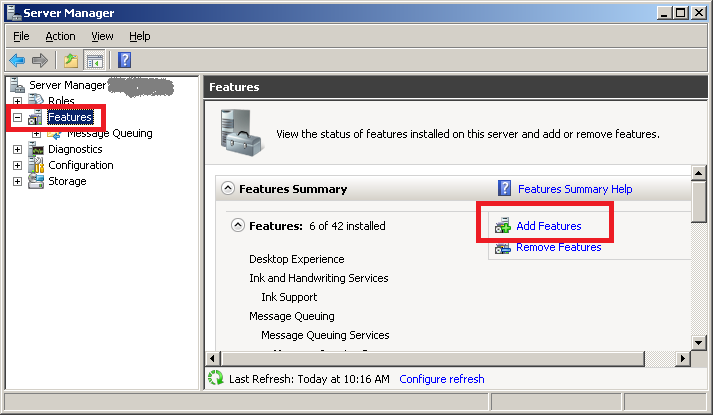Click the Configuration tree icon
This screenshot has width=713, height=415.
[36, 165]
